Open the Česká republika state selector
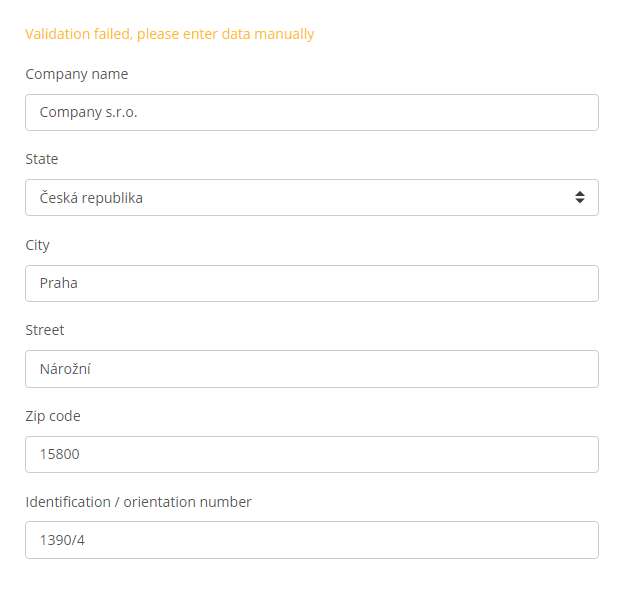Screen dimensions: 626x596 coord(312,198)
